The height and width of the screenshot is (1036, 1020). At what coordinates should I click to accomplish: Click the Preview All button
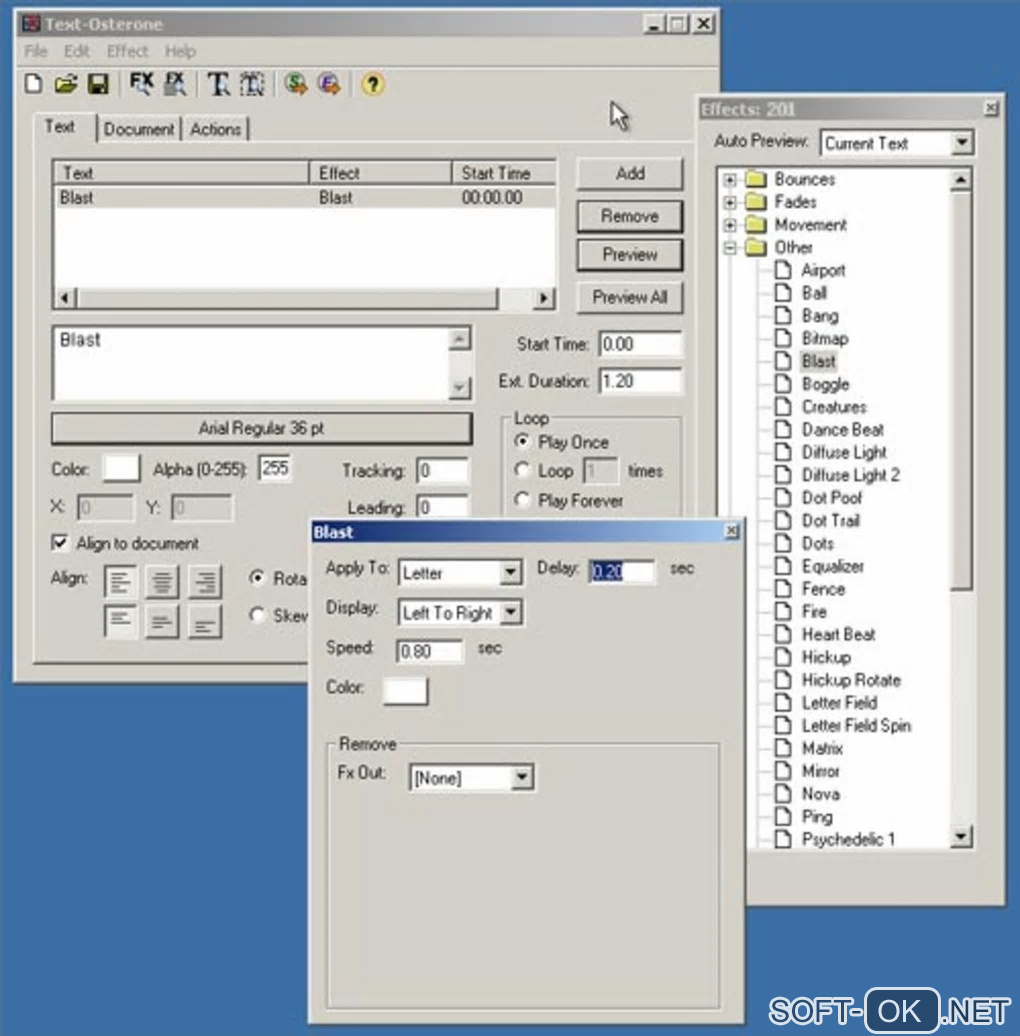pos(630,297)
